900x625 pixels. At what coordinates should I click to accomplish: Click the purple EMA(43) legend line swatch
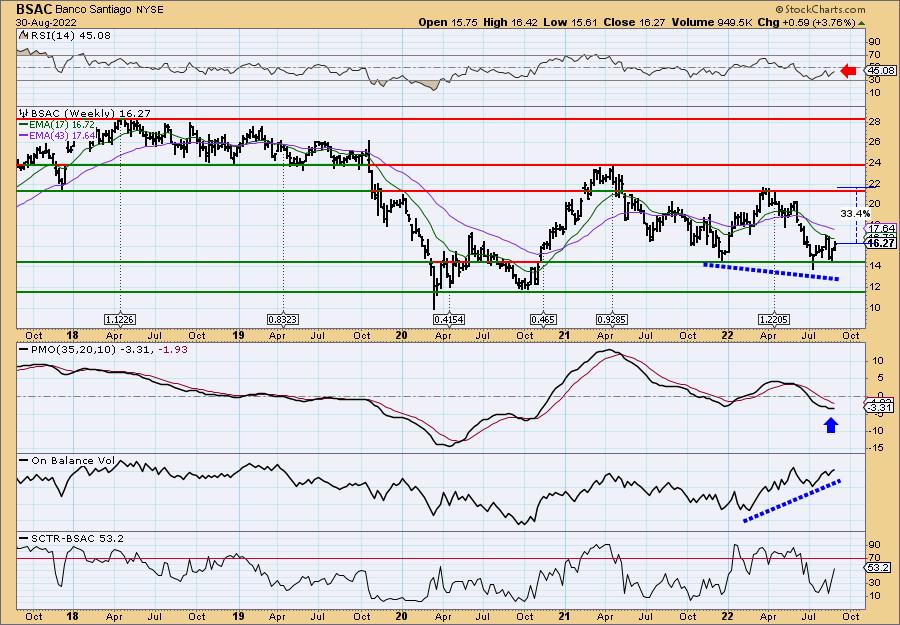pyautogui.click(x=26, y=134)
